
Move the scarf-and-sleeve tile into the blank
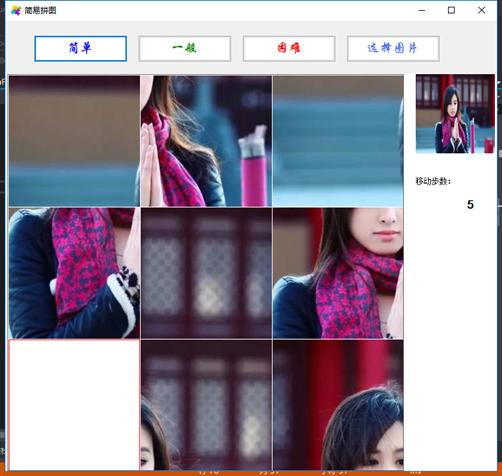click(x=74, y=273)
